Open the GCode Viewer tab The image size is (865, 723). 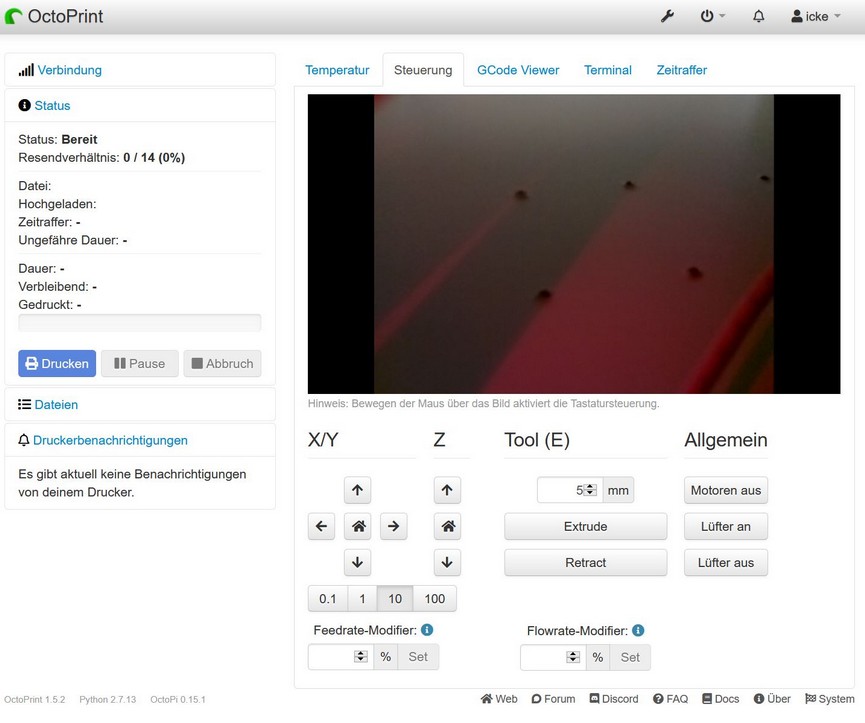(518, 70)
